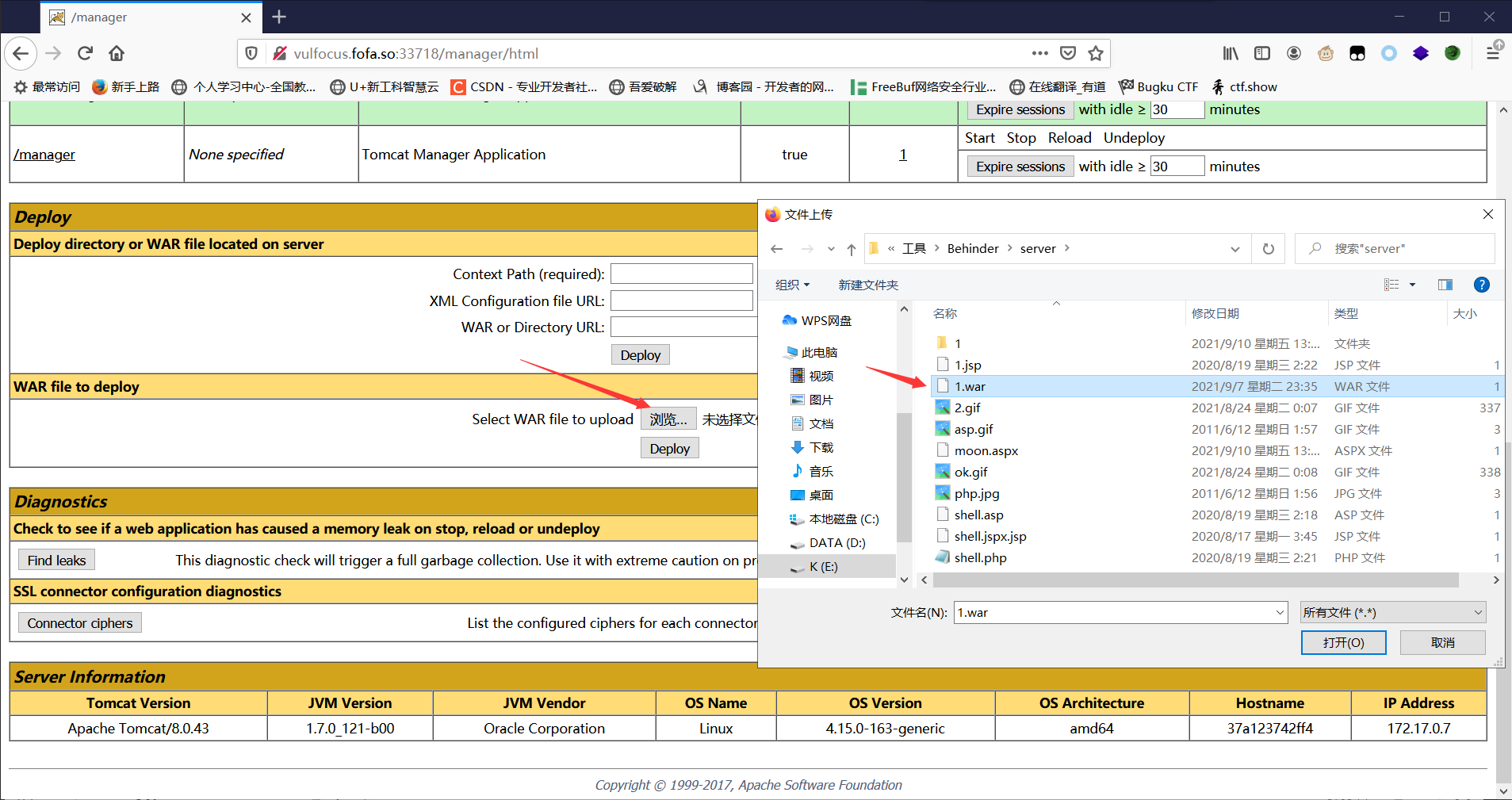Go back to the previous browser page
The image size is (1512, 800).
[x=21, y=53]
